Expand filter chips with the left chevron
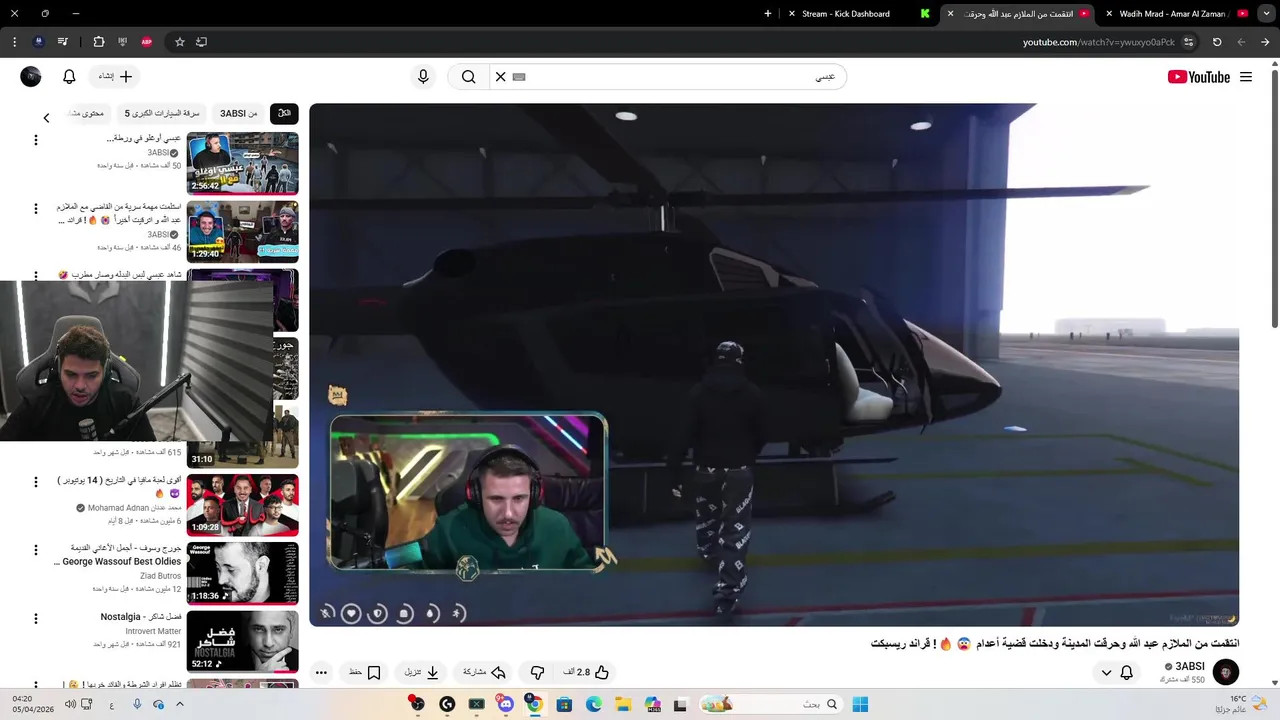 (x=46, y=118)
